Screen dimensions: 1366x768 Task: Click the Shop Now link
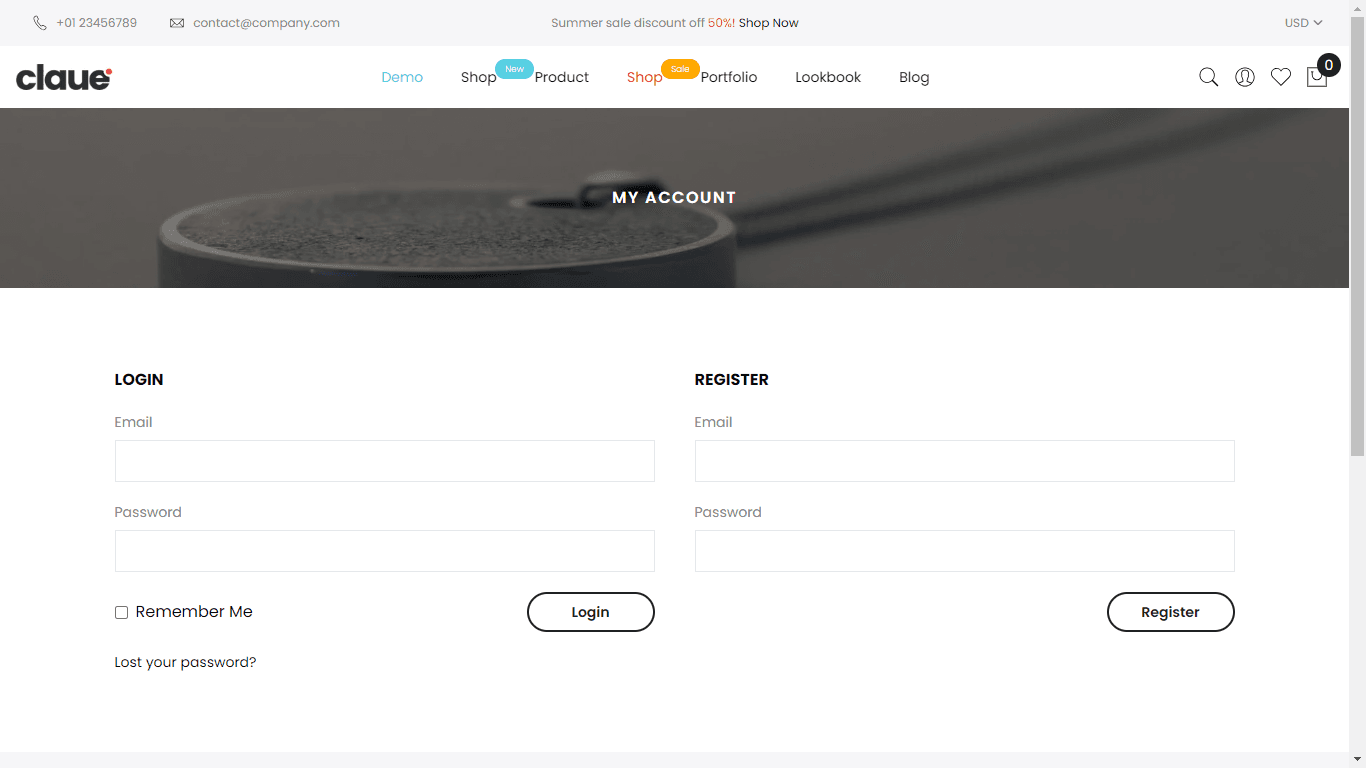[x=769, y=23]
